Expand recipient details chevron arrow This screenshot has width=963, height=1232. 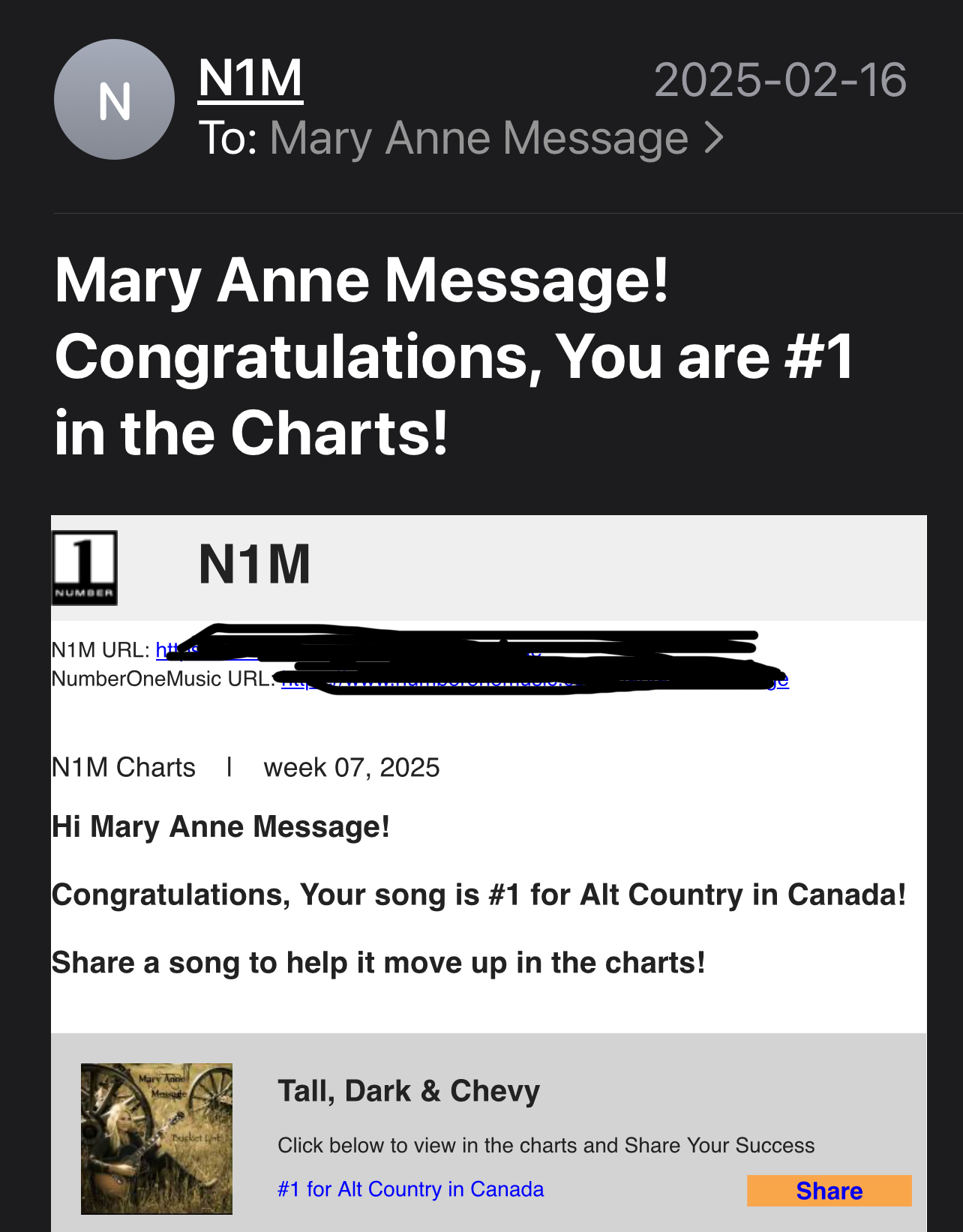coord(715,138)
